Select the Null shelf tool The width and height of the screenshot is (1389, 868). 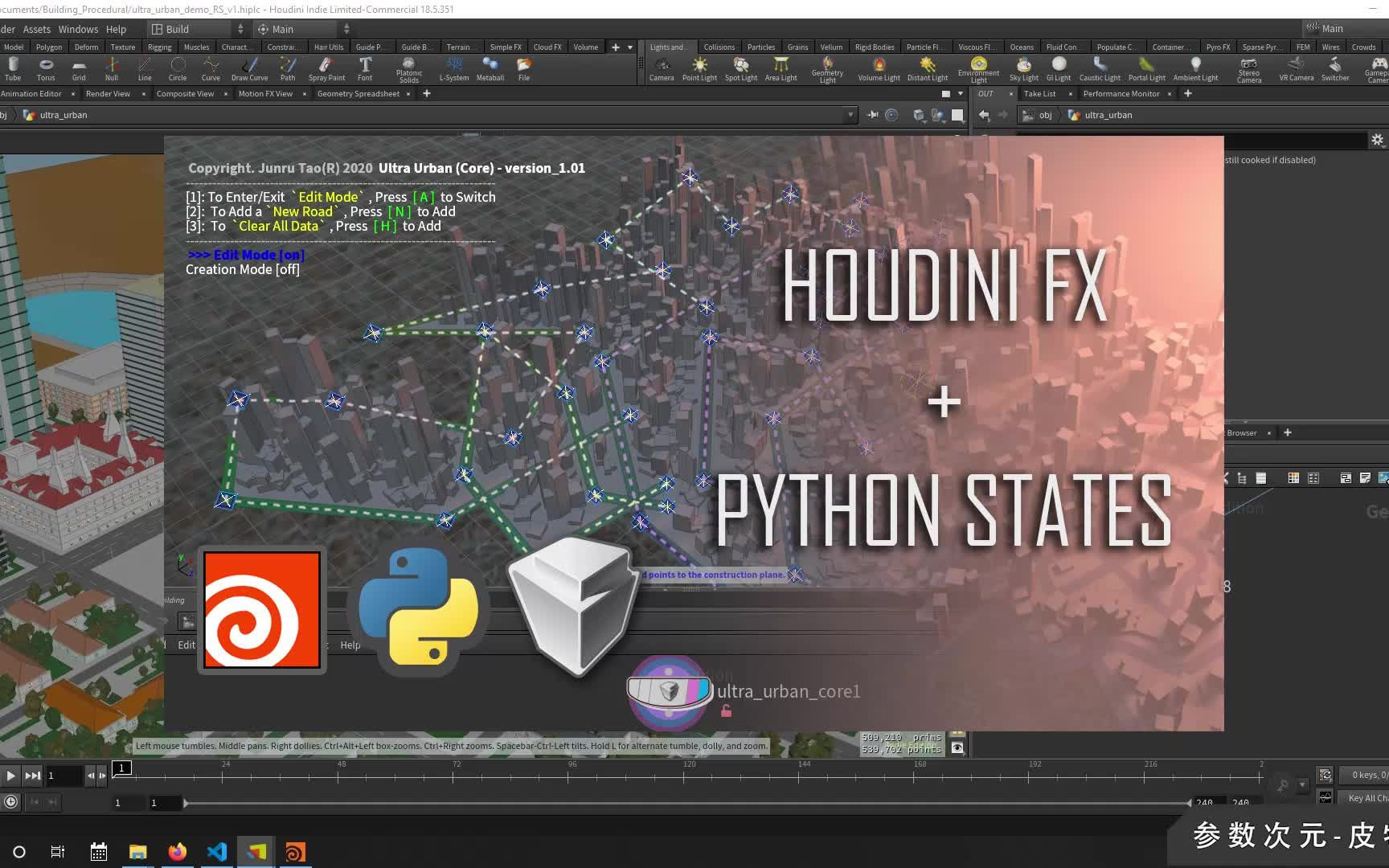[112, 69]
